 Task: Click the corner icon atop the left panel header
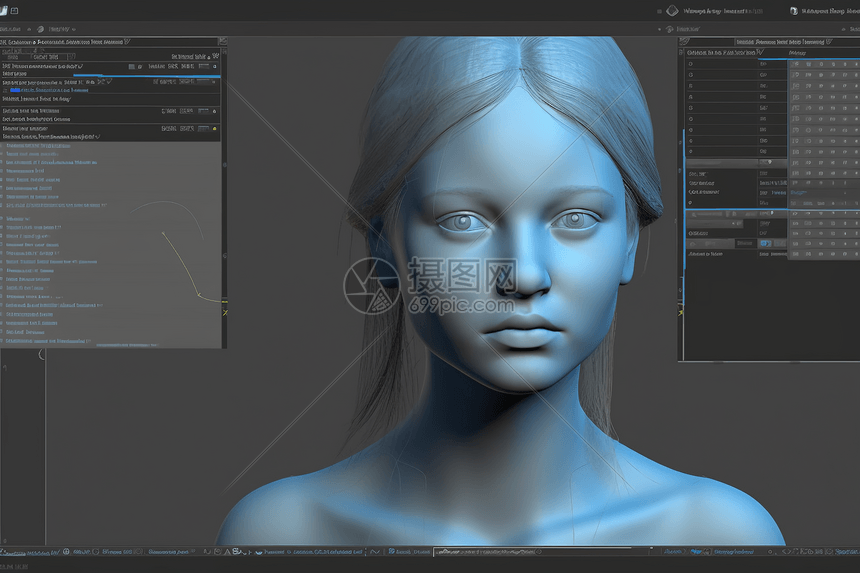click(x=222, y=42)
